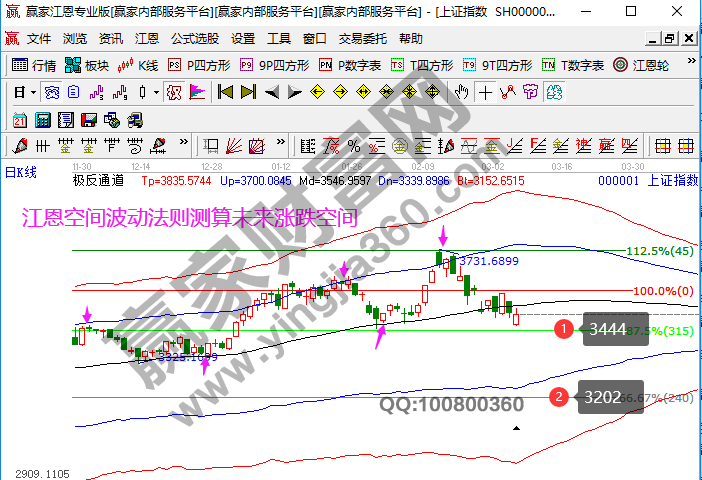Open the 板块 sector view
Image resolution: width=702 pixels, height=480 pixels.
pos(86,65)
